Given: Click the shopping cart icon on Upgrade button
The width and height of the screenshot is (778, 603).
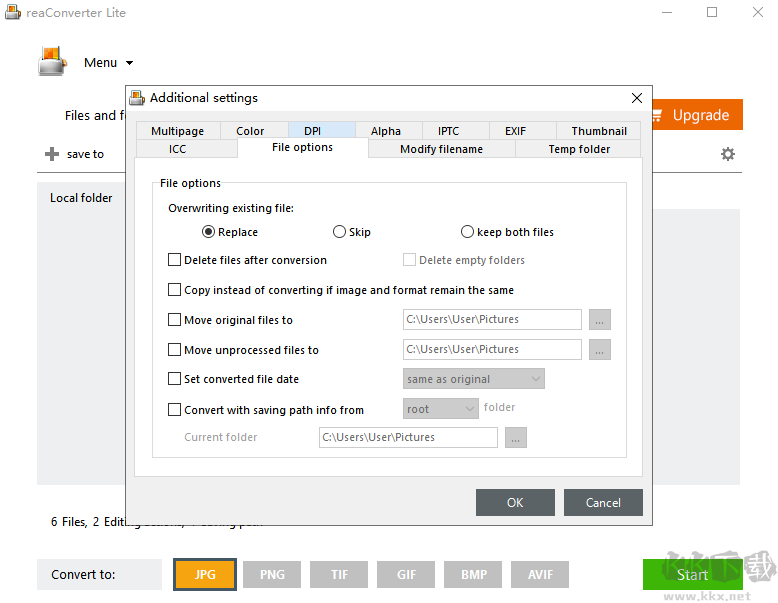Looking at the screenshot, I should pos(657,116).
